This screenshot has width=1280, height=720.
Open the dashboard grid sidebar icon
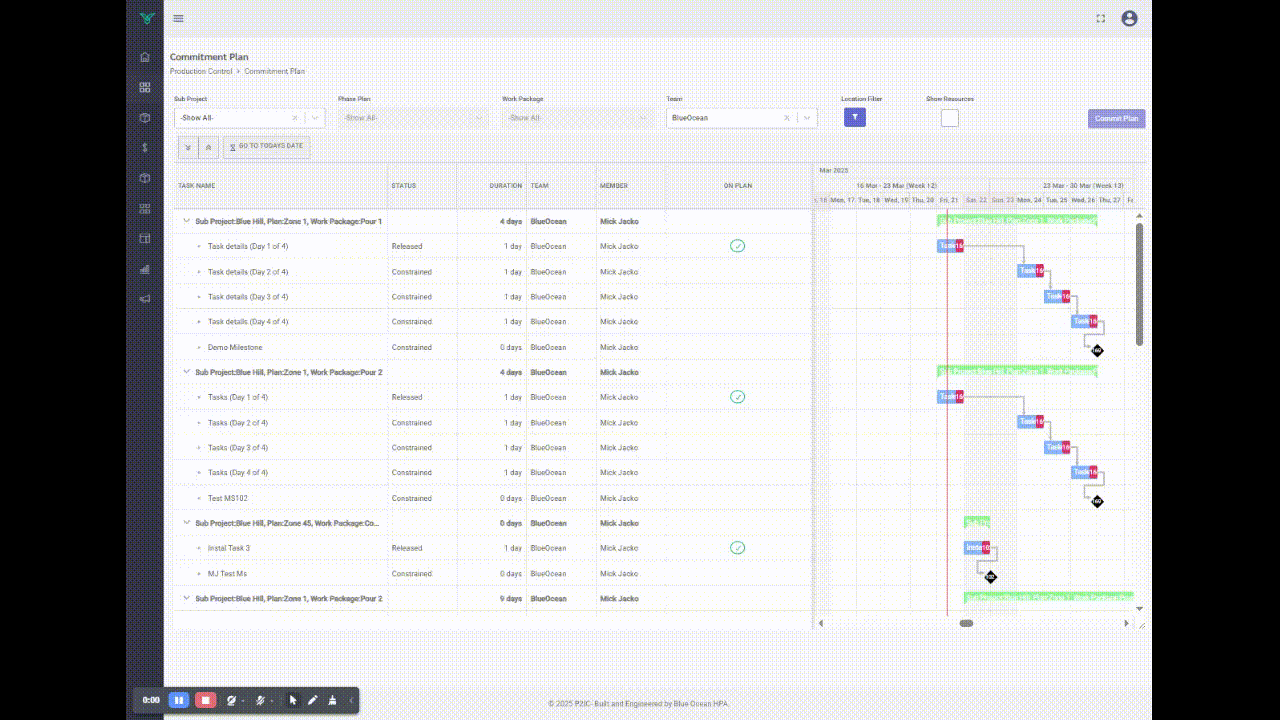click(x=145, y=87)
